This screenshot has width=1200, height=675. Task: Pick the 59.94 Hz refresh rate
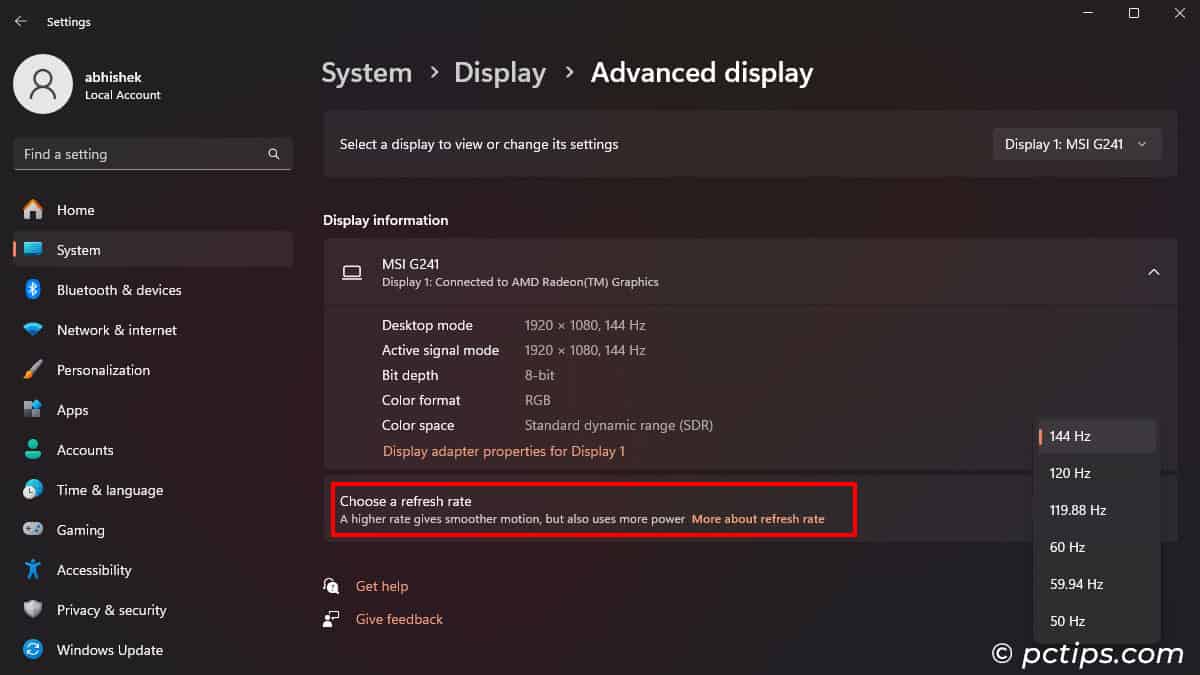(1076, 584)
